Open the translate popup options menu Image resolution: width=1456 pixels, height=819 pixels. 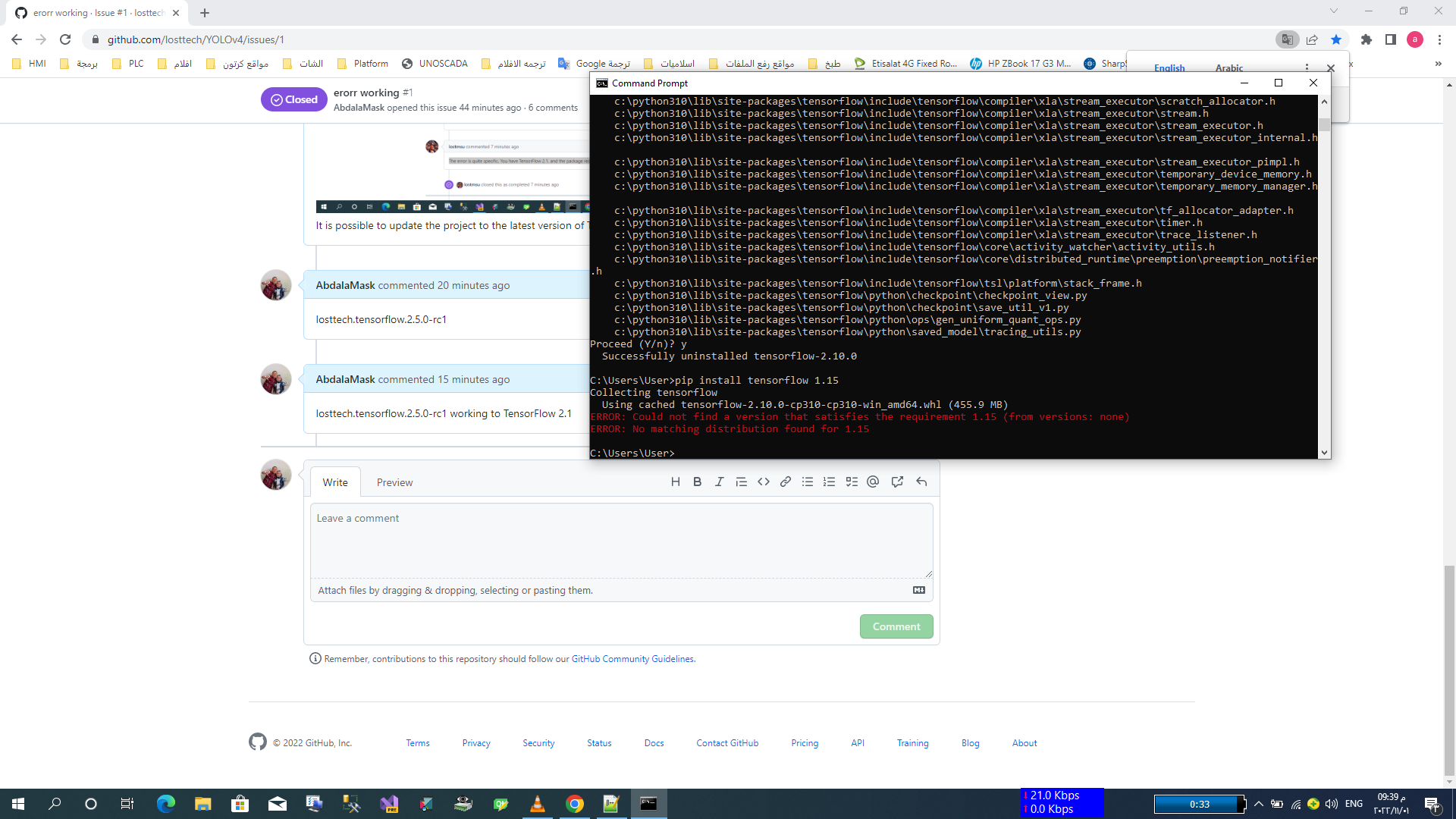point(1306,67)
